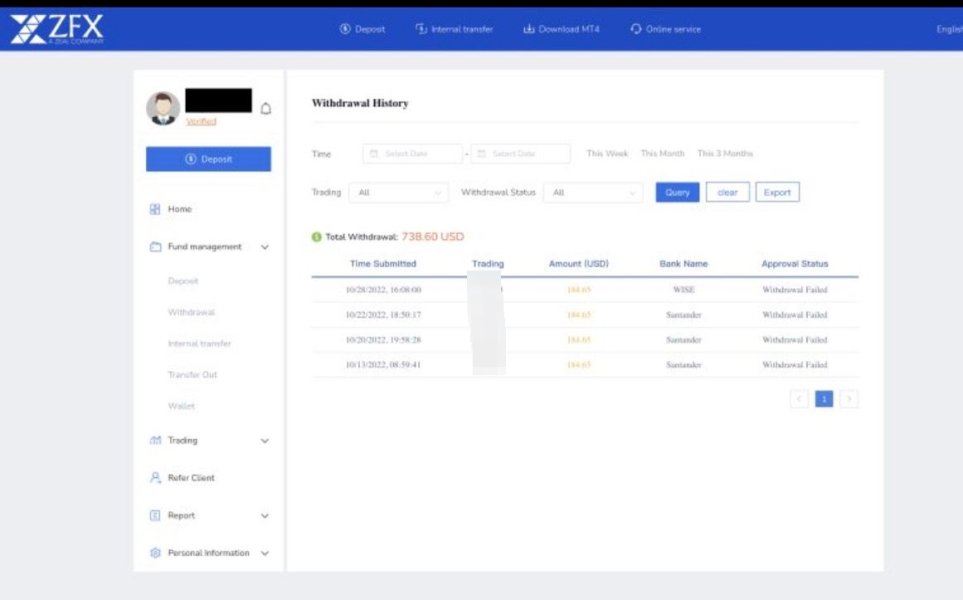Click Download MT4 in top bar

(561, 29)
